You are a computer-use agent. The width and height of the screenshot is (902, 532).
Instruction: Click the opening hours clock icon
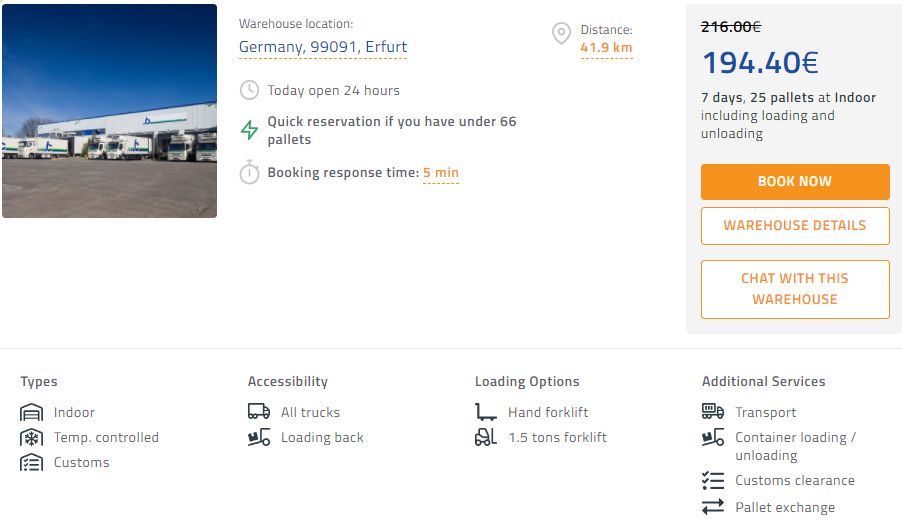250,90
